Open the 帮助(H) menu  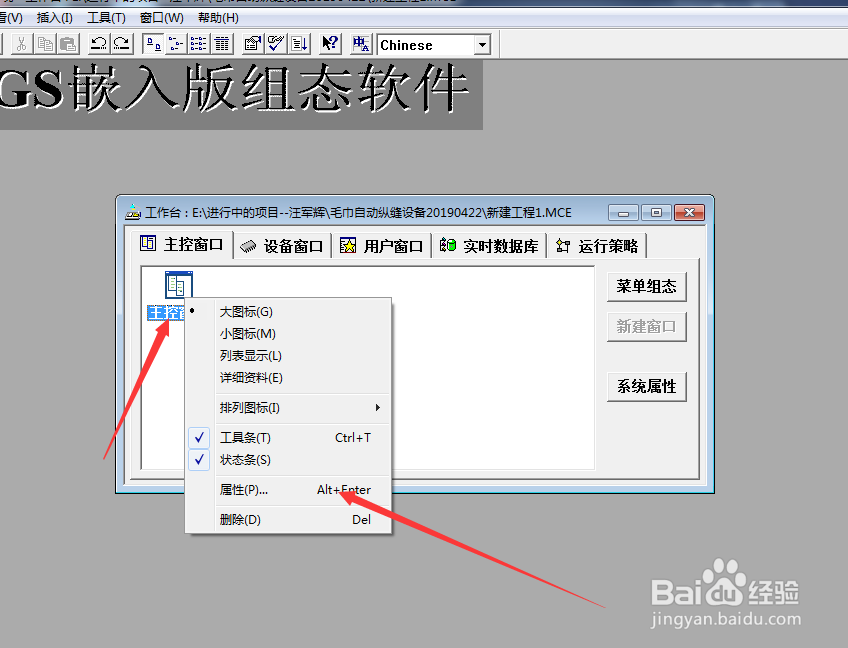pos(218,18)
